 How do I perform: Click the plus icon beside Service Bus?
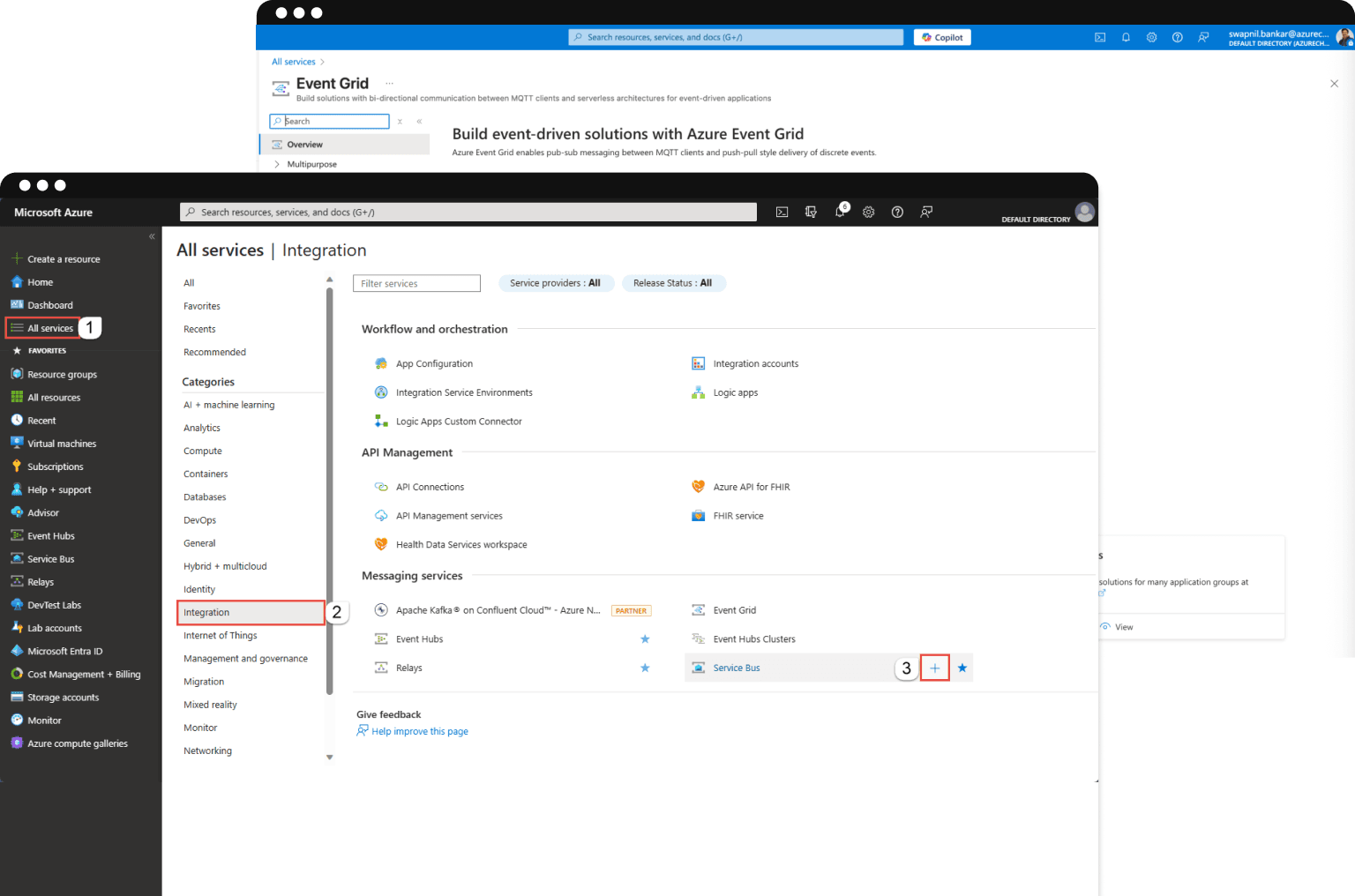click(934, 668)
